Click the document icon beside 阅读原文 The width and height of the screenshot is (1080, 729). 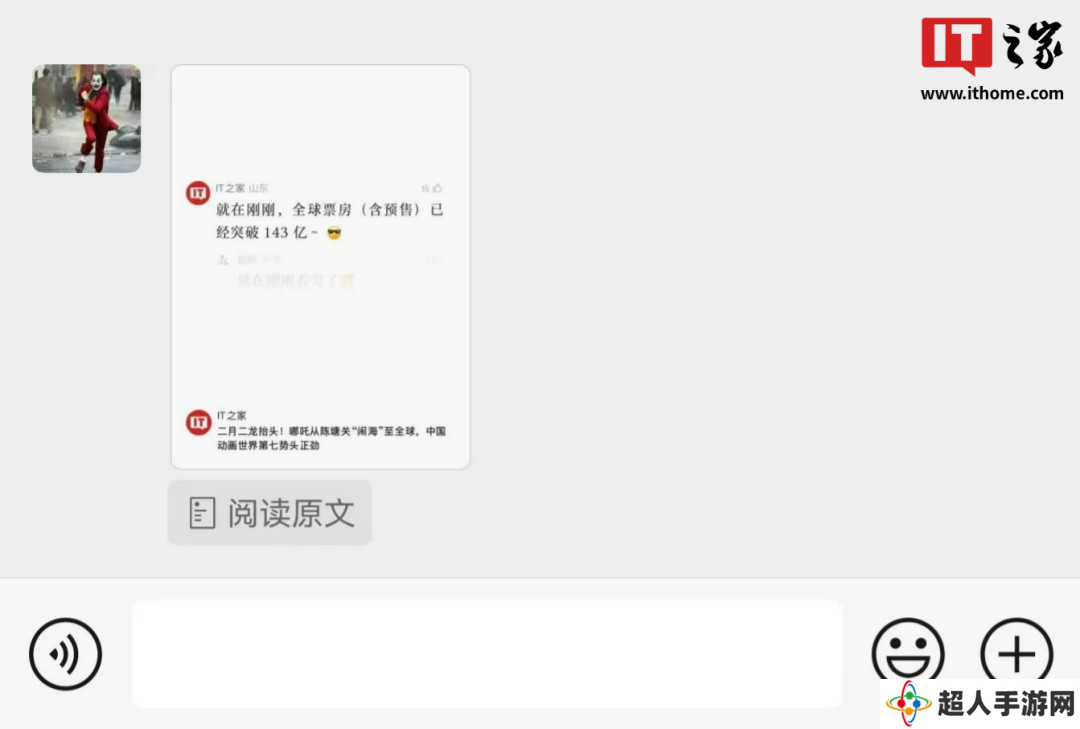(202, 513)
